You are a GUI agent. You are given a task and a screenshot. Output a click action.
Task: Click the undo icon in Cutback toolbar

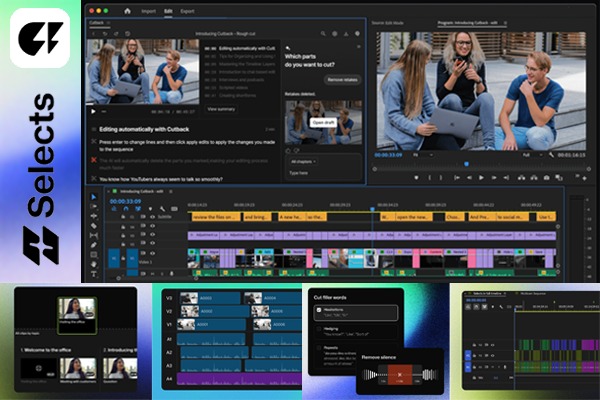(105, 34)
